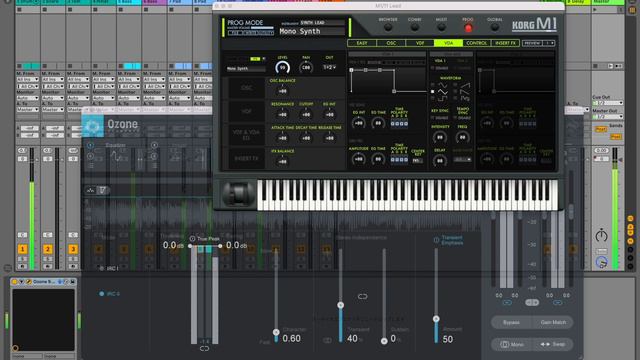This screenshot has width=640, height=360.
Task: Open track 1 Monitor Auto dropdown
Action: tap(28, 98)
